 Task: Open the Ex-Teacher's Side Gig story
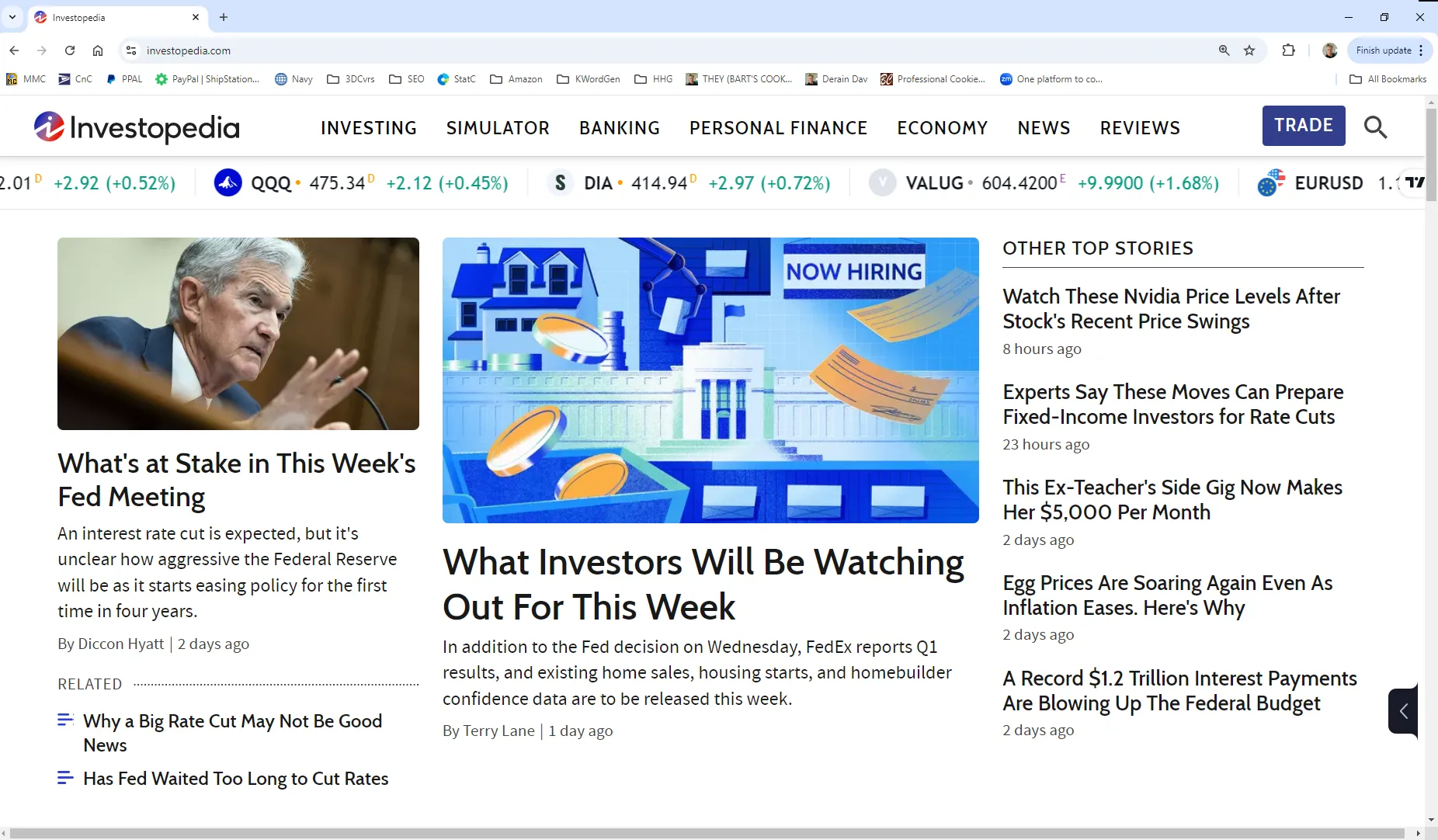pos(1172,500)
